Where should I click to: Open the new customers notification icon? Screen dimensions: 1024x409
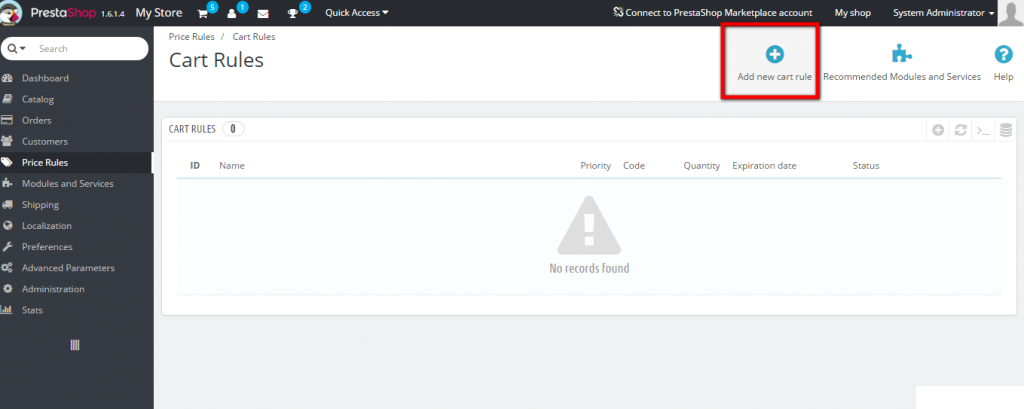[x=232, y=13]
